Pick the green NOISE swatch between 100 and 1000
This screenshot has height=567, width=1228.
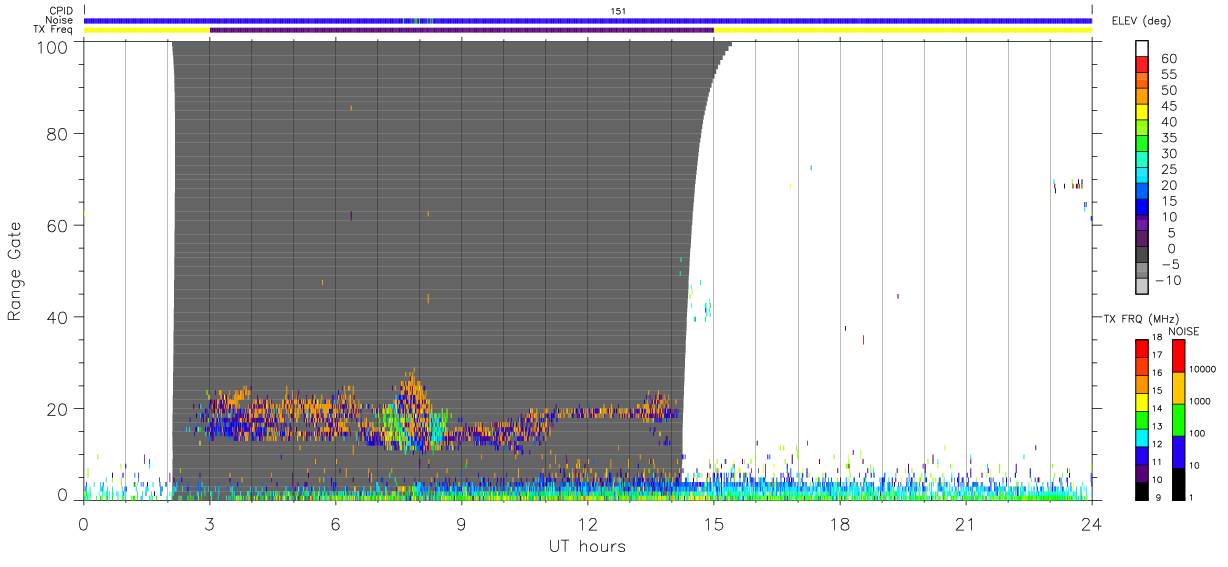pyautogui.click(x=1179, y=418)
